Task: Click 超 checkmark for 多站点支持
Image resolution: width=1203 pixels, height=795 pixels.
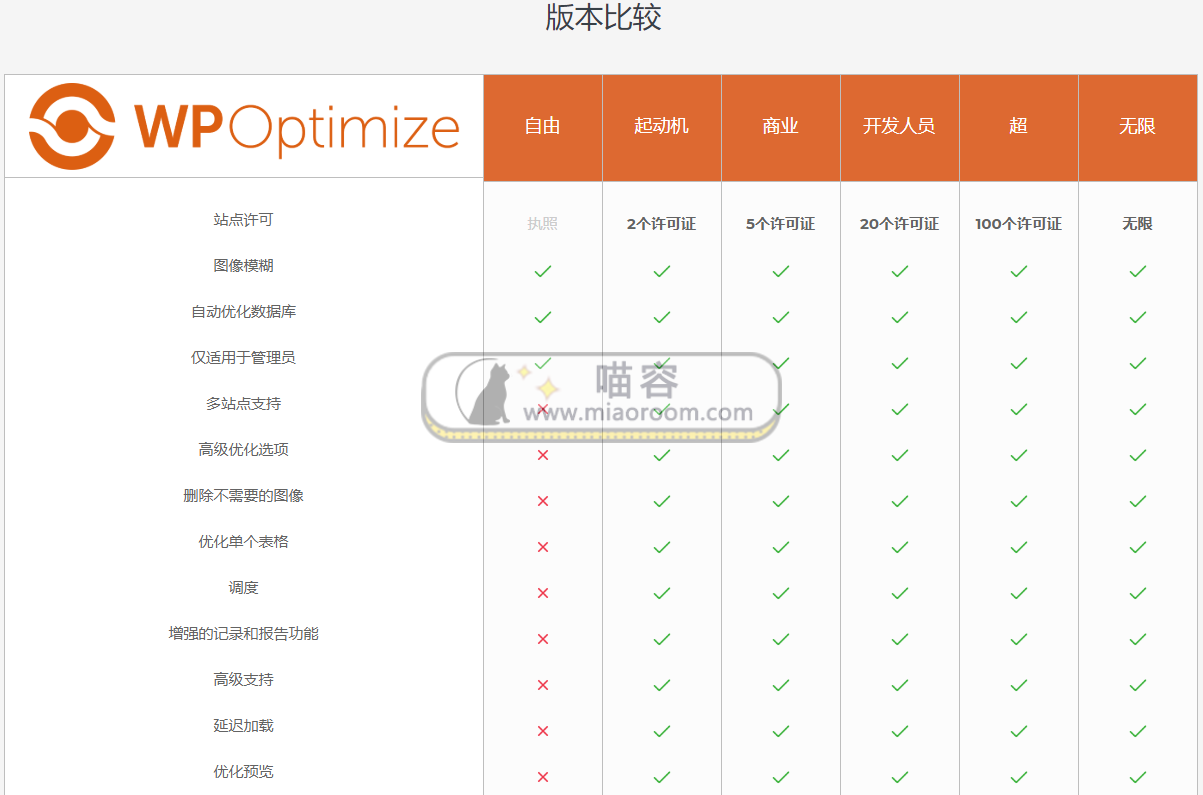Action: [1019, 409]
